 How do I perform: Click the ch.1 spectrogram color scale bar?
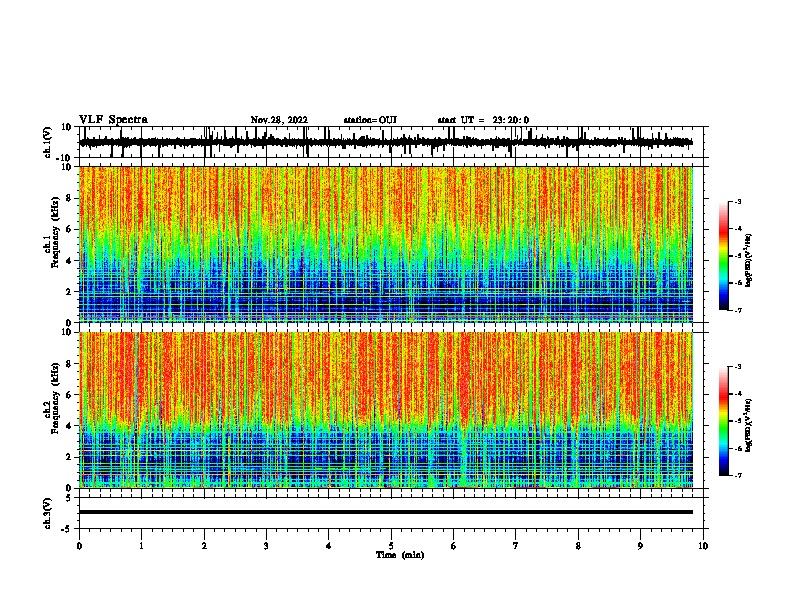pyautogui.click(x=723, y=256)
